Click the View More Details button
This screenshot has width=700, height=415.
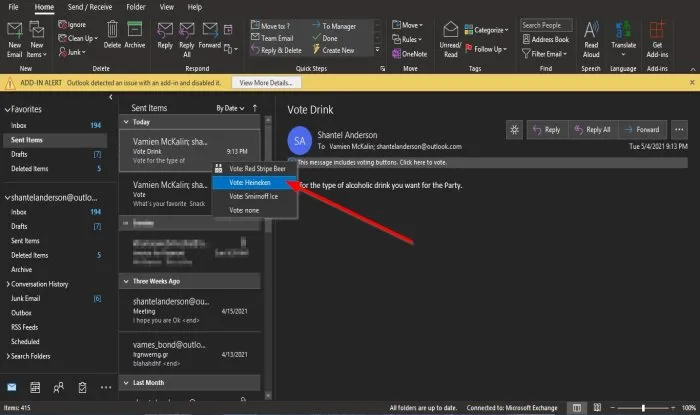(266, 83)
